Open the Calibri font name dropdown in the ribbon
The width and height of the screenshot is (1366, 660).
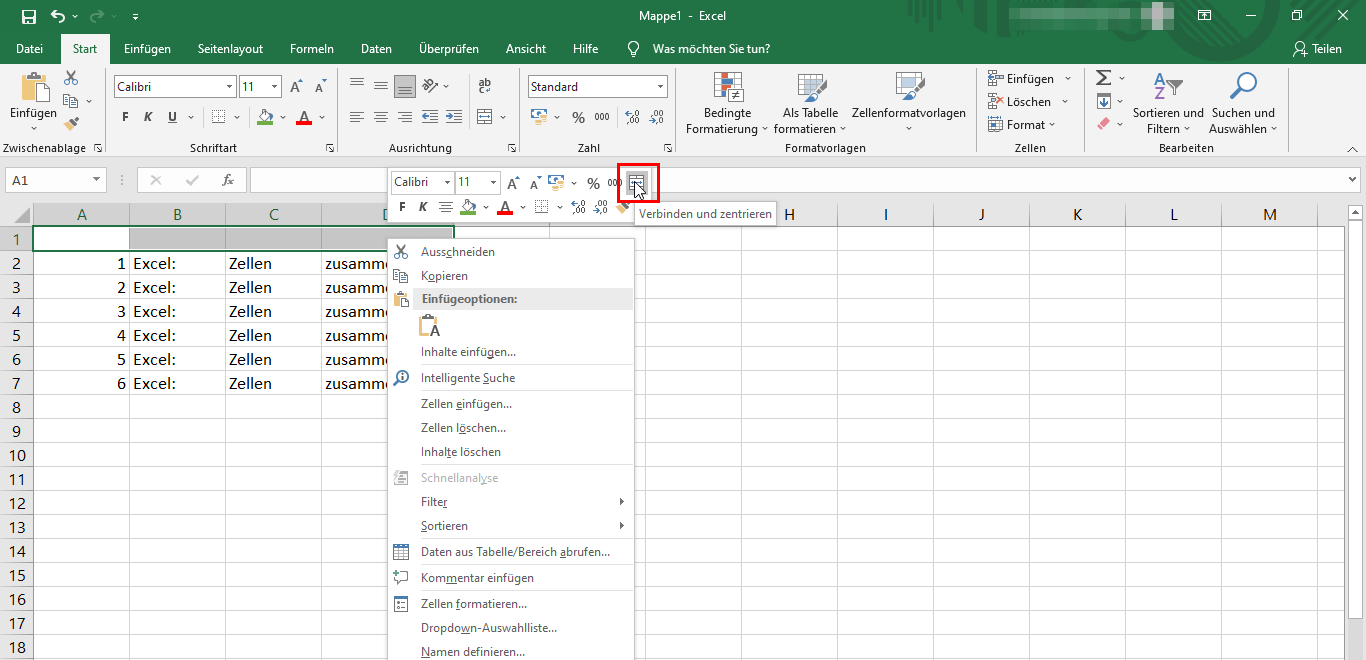(230, 87)
